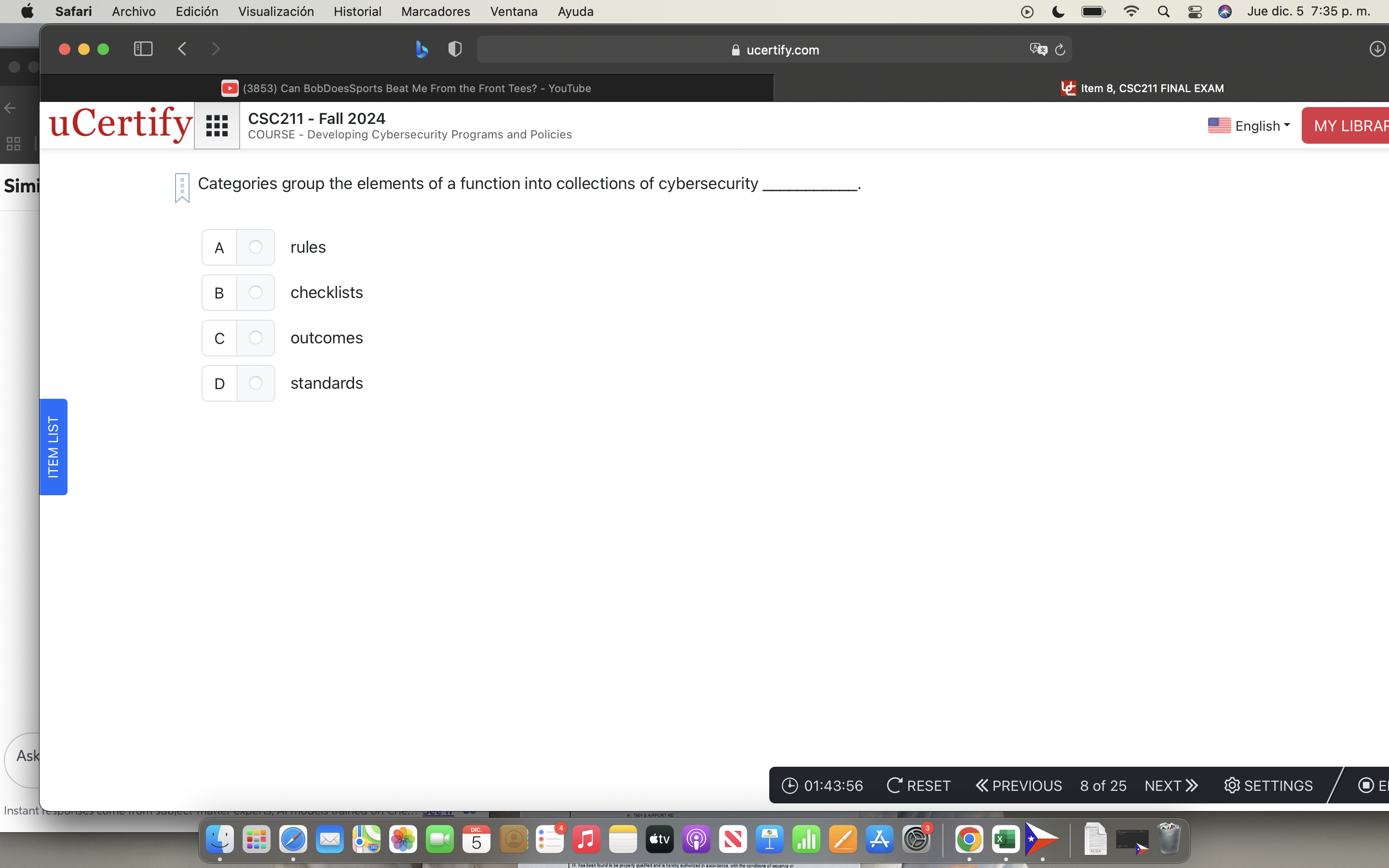
Task: Select answer D standards
Action: (x=256, y=383)
